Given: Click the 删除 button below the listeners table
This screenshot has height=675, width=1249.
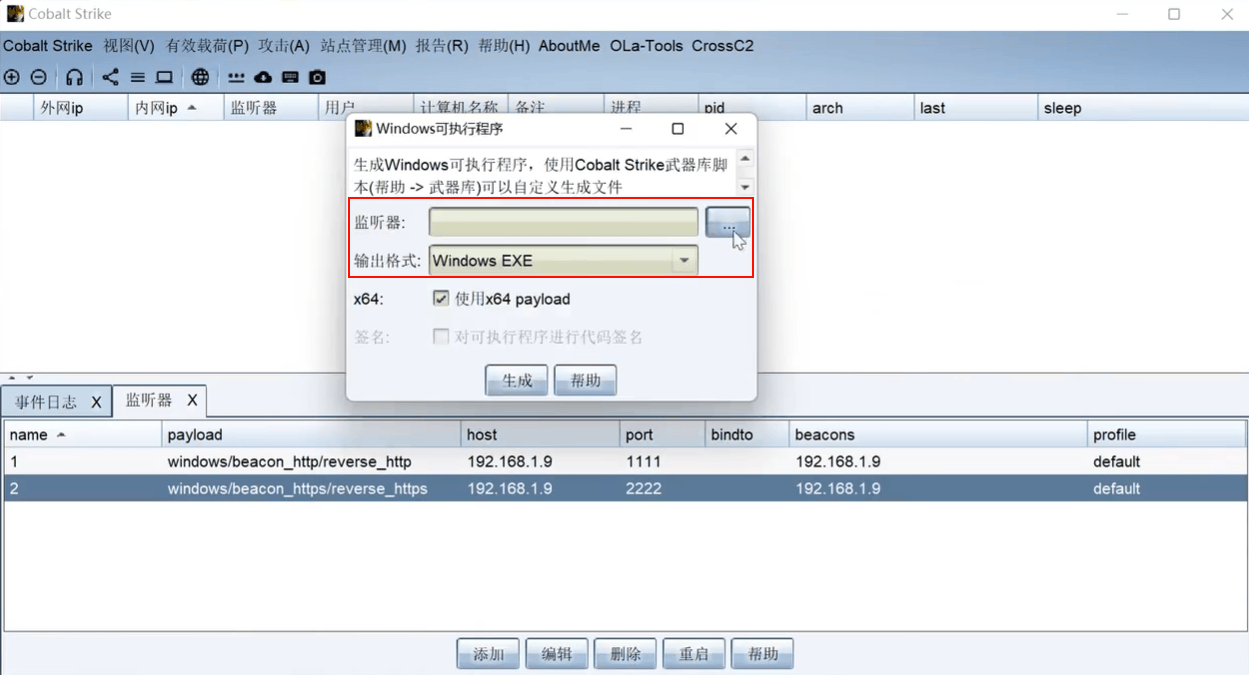Looking at the screenshot, I should click(x=625, y=654).
